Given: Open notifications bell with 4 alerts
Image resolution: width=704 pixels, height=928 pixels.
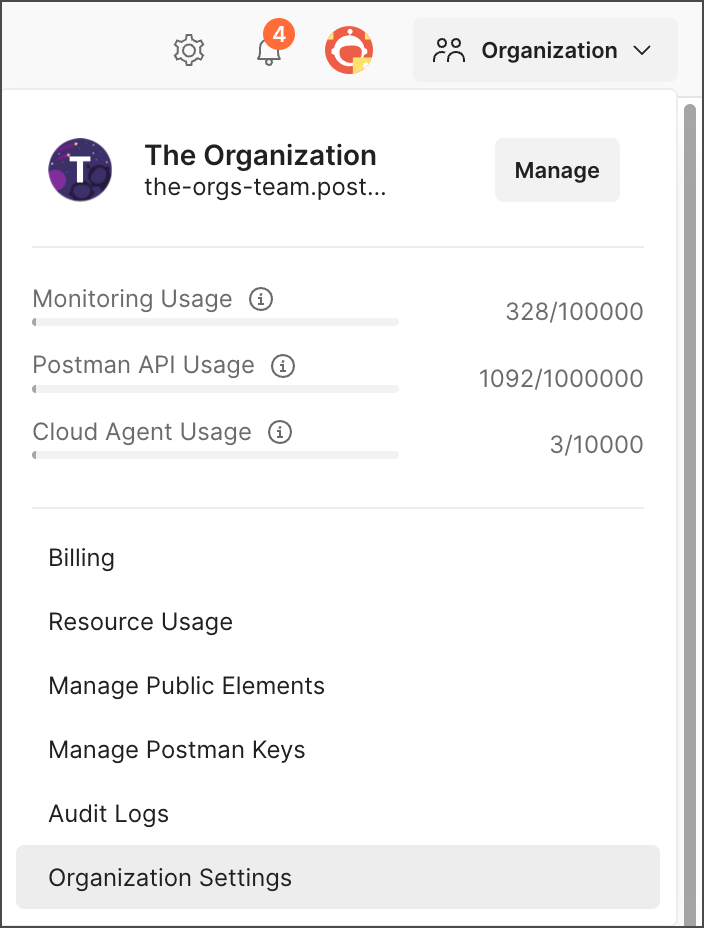Looking at the screenshot, I should tap(268, 52).
